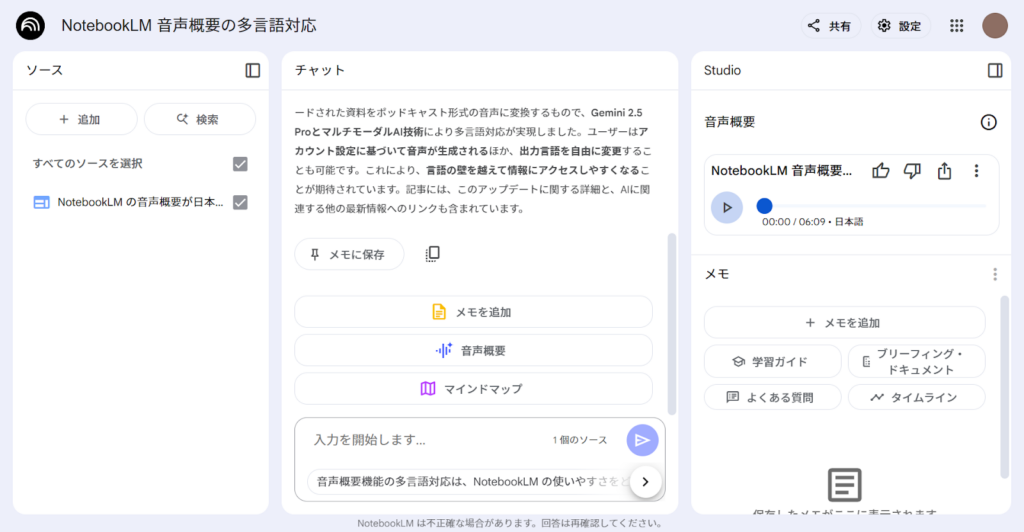Open the メモ section more options

click(x=995, y=274)
